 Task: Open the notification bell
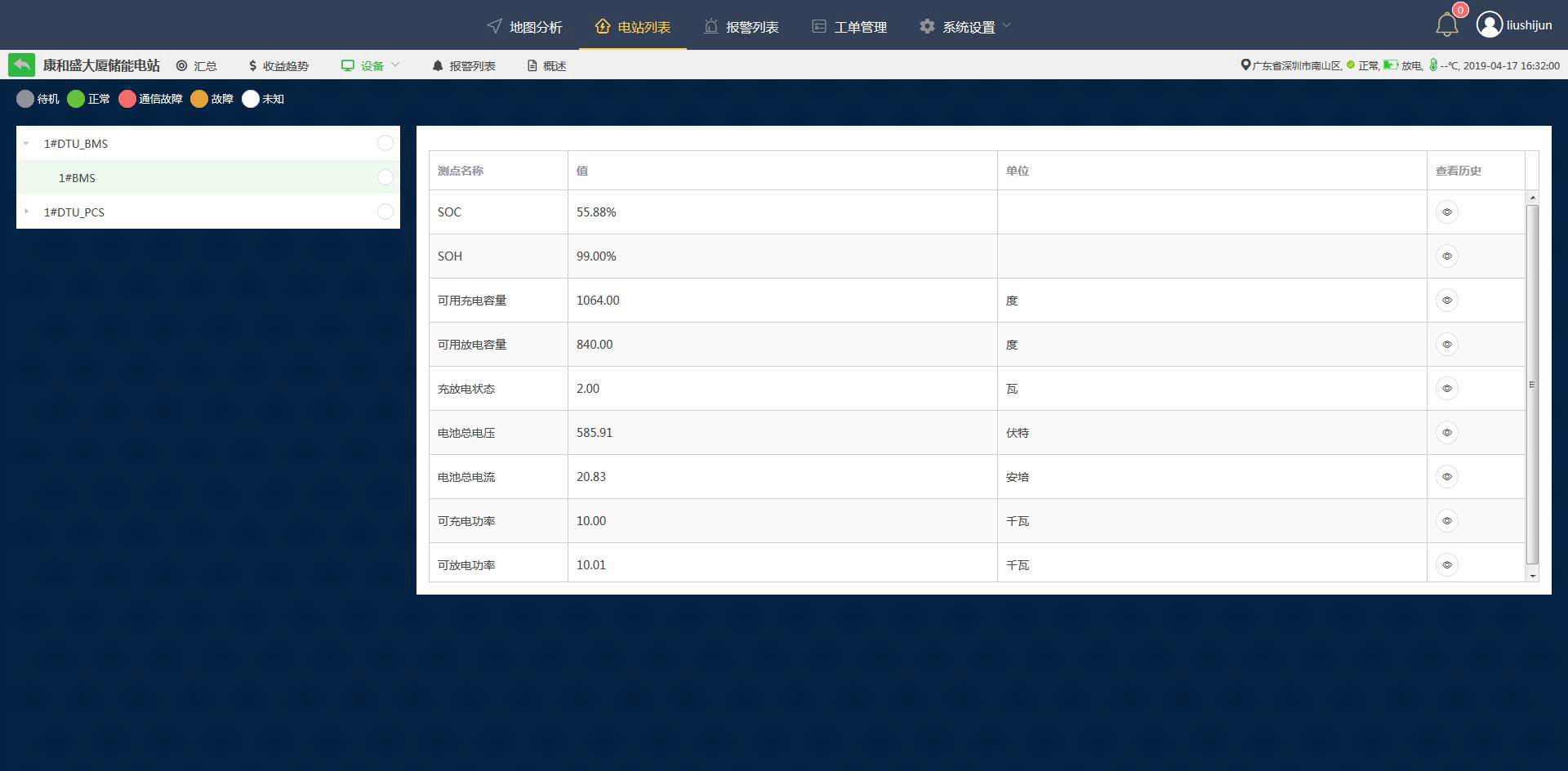1446,25
